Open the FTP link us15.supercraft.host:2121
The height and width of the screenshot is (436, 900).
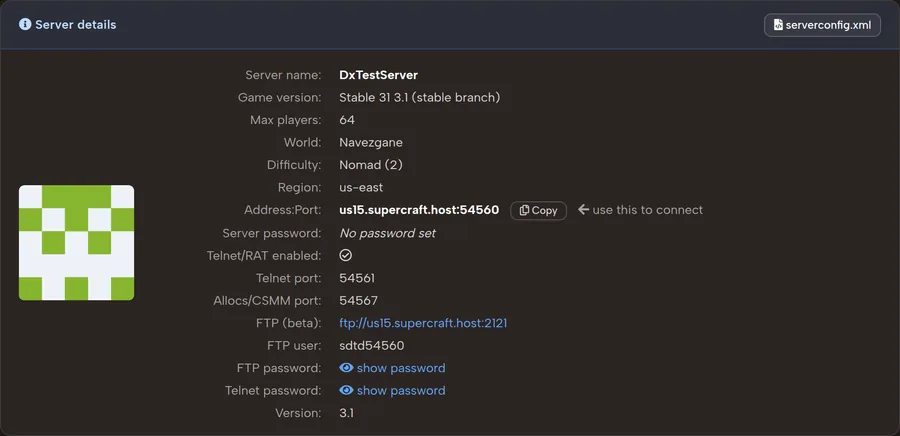pos(423,323)
